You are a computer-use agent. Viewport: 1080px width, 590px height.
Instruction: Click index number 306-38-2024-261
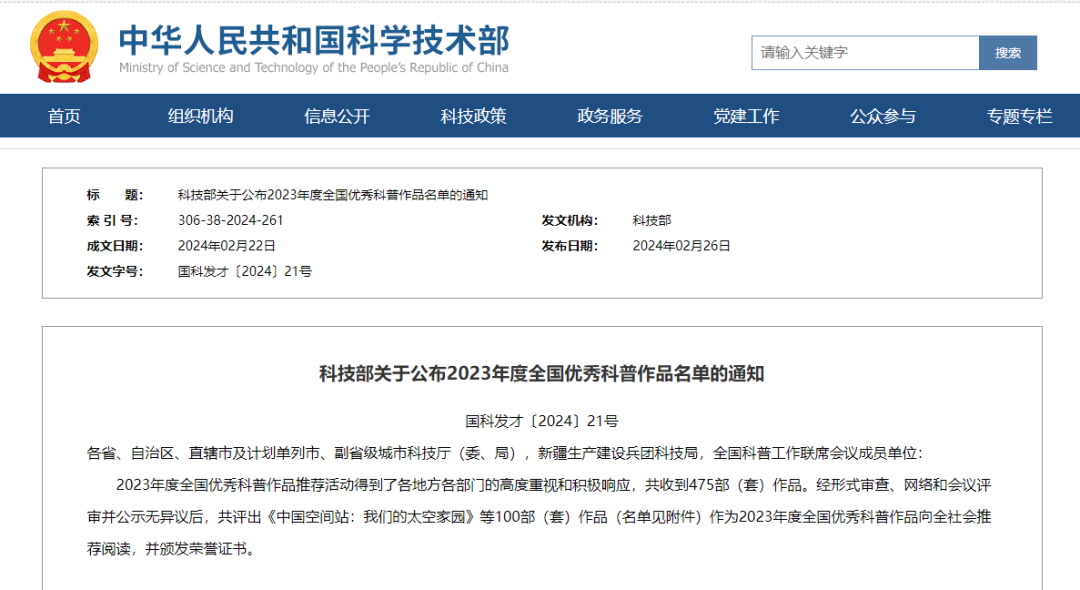[x=230, y=220]
